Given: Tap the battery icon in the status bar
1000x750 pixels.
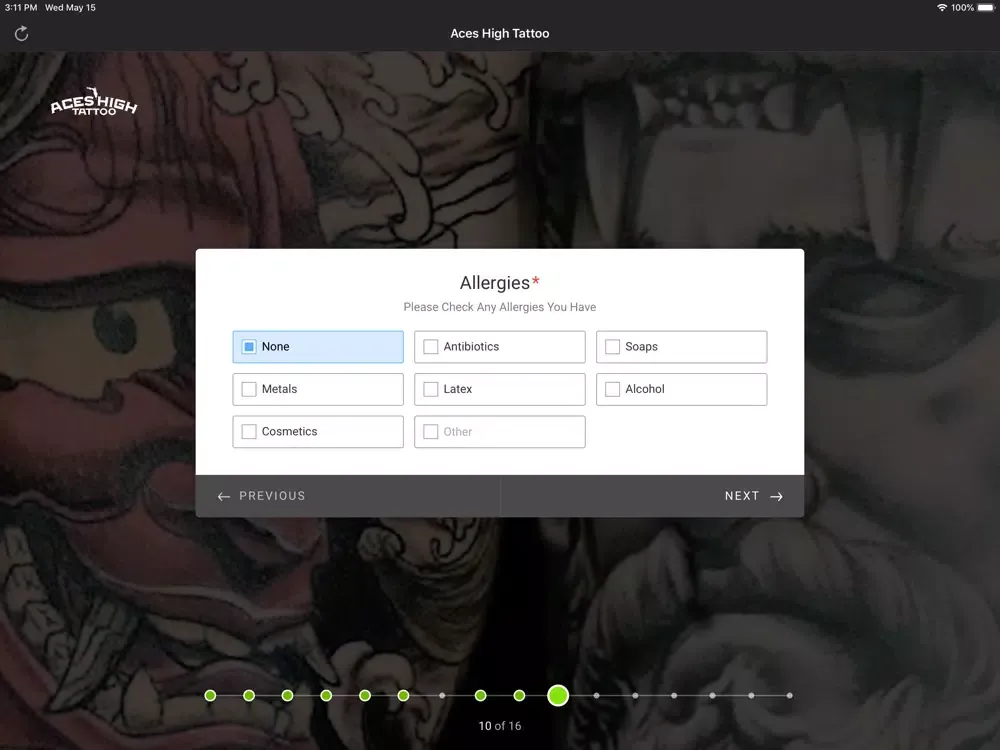Looking at the screenshot, I should coord(986,8).
